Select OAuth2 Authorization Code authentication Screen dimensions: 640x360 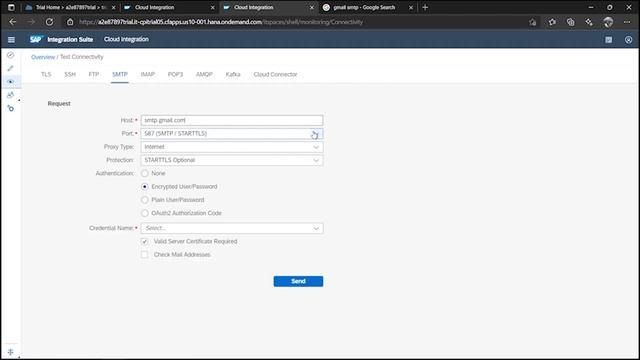144,213
